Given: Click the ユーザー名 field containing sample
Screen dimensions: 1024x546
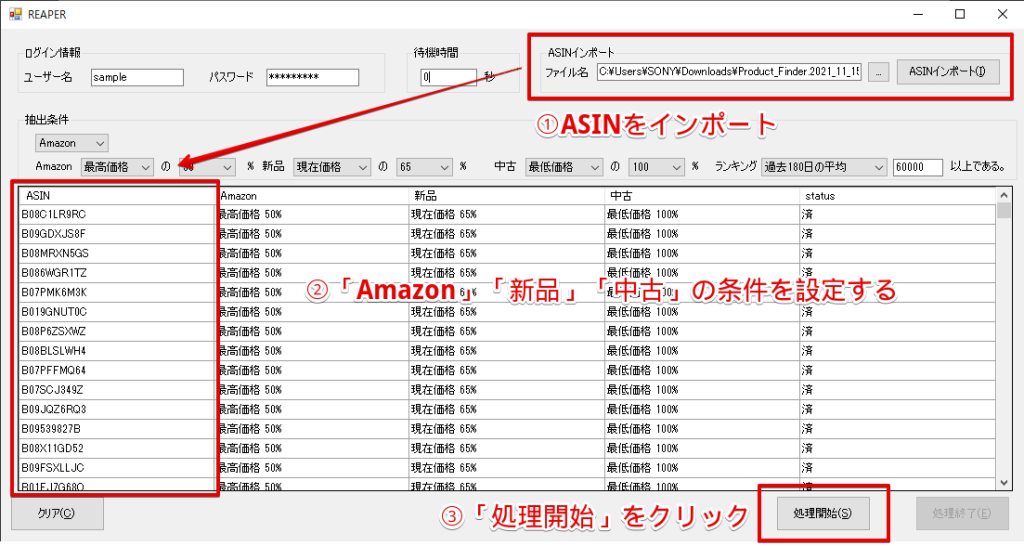Looking at the screenshot, I should (x=136, y=77).
